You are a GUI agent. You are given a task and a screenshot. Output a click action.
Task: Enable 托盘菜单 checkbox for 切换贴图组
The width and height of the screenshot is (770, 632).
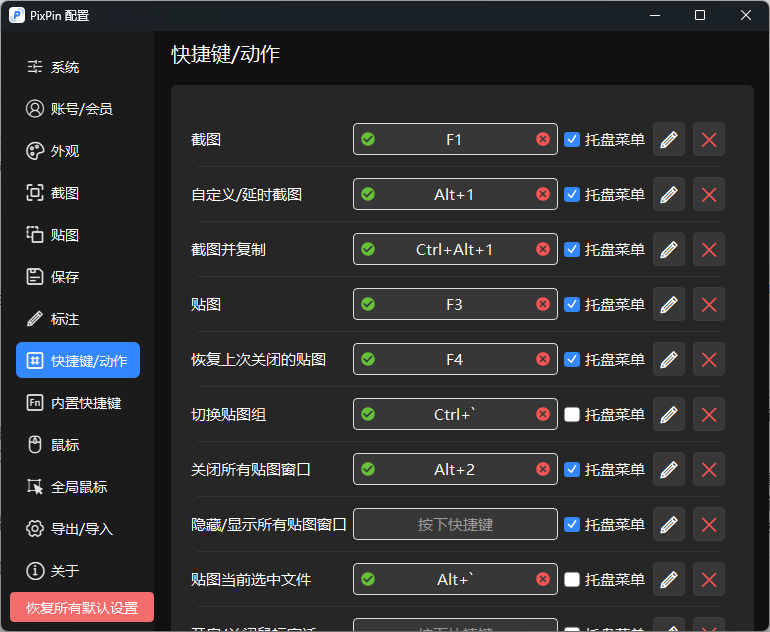[x=572, y=415]
